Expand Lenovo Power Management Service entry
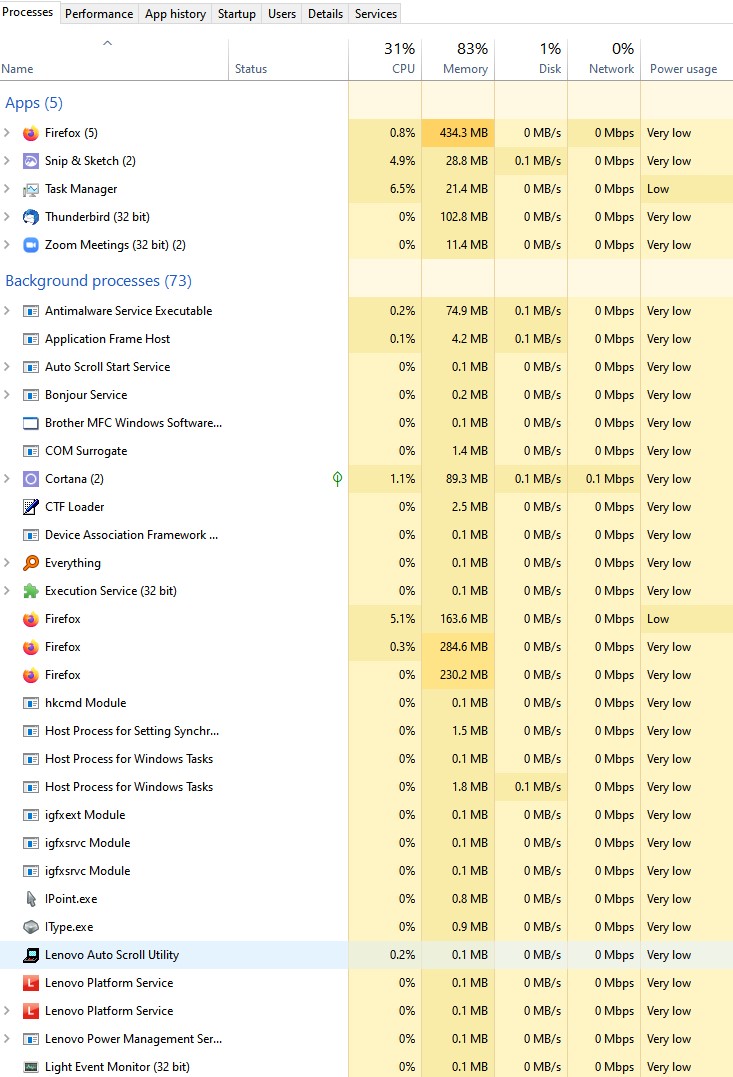 click(x=8, y=1039)
